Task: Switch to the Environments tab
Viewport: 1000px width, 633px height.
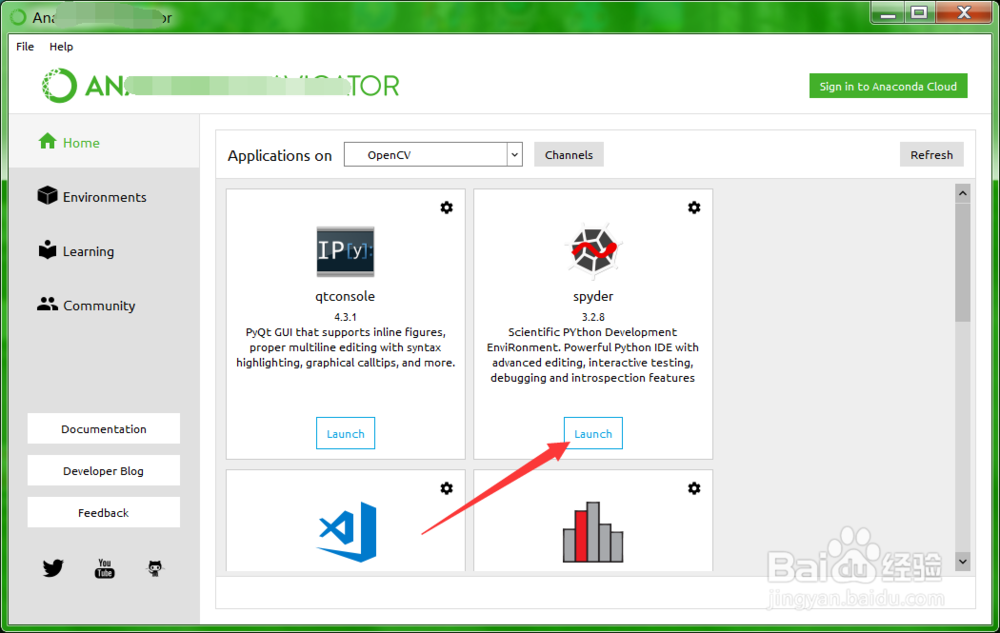Action: [x=104, y=197]
